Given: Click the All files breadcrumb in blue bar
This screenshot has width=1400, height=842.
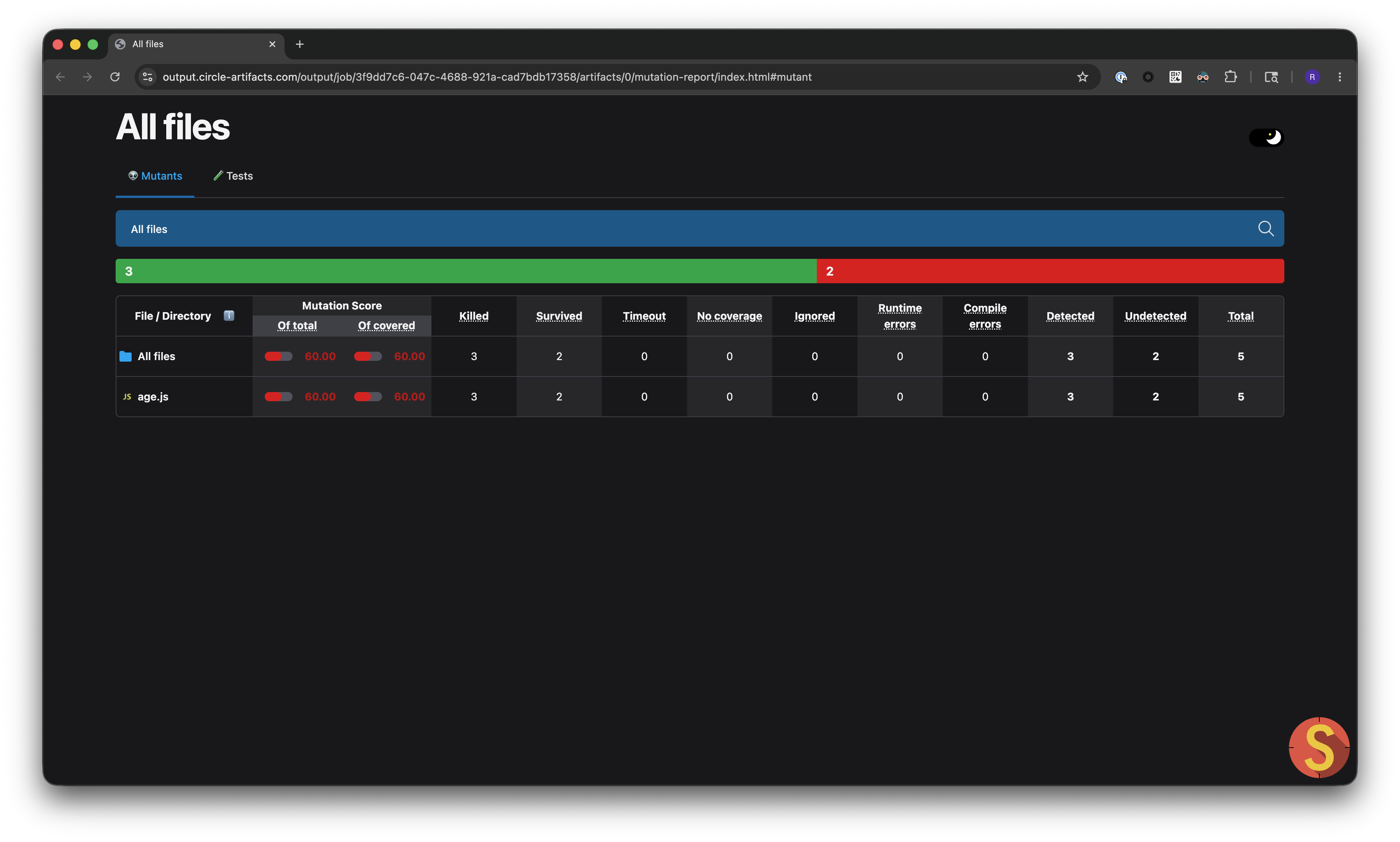Looking at the screenshot, I should click(x=149, y=229).
